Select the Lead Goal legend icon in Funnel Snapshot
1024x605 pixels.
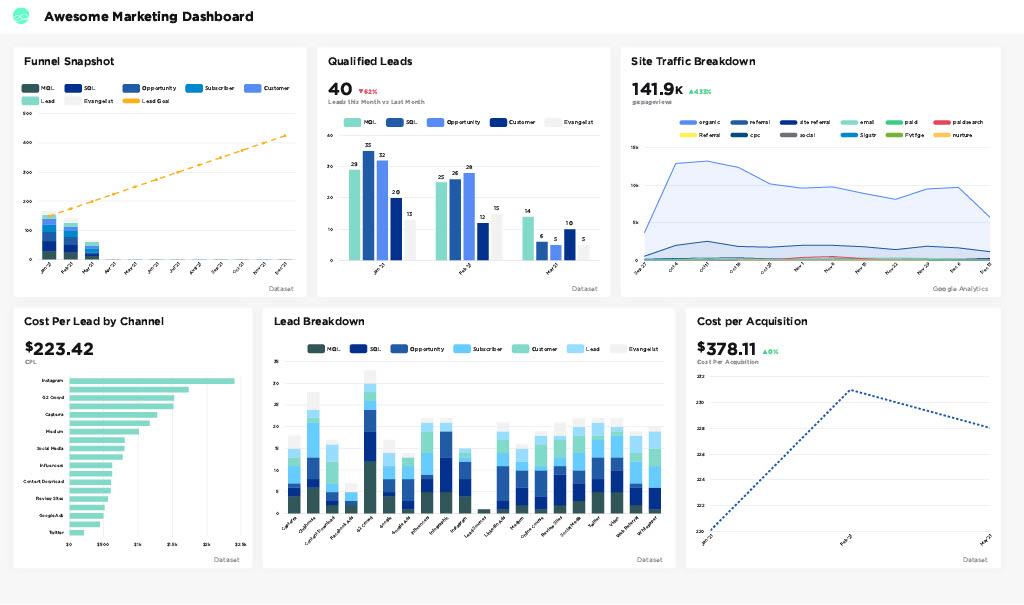[x=130, y=100]
